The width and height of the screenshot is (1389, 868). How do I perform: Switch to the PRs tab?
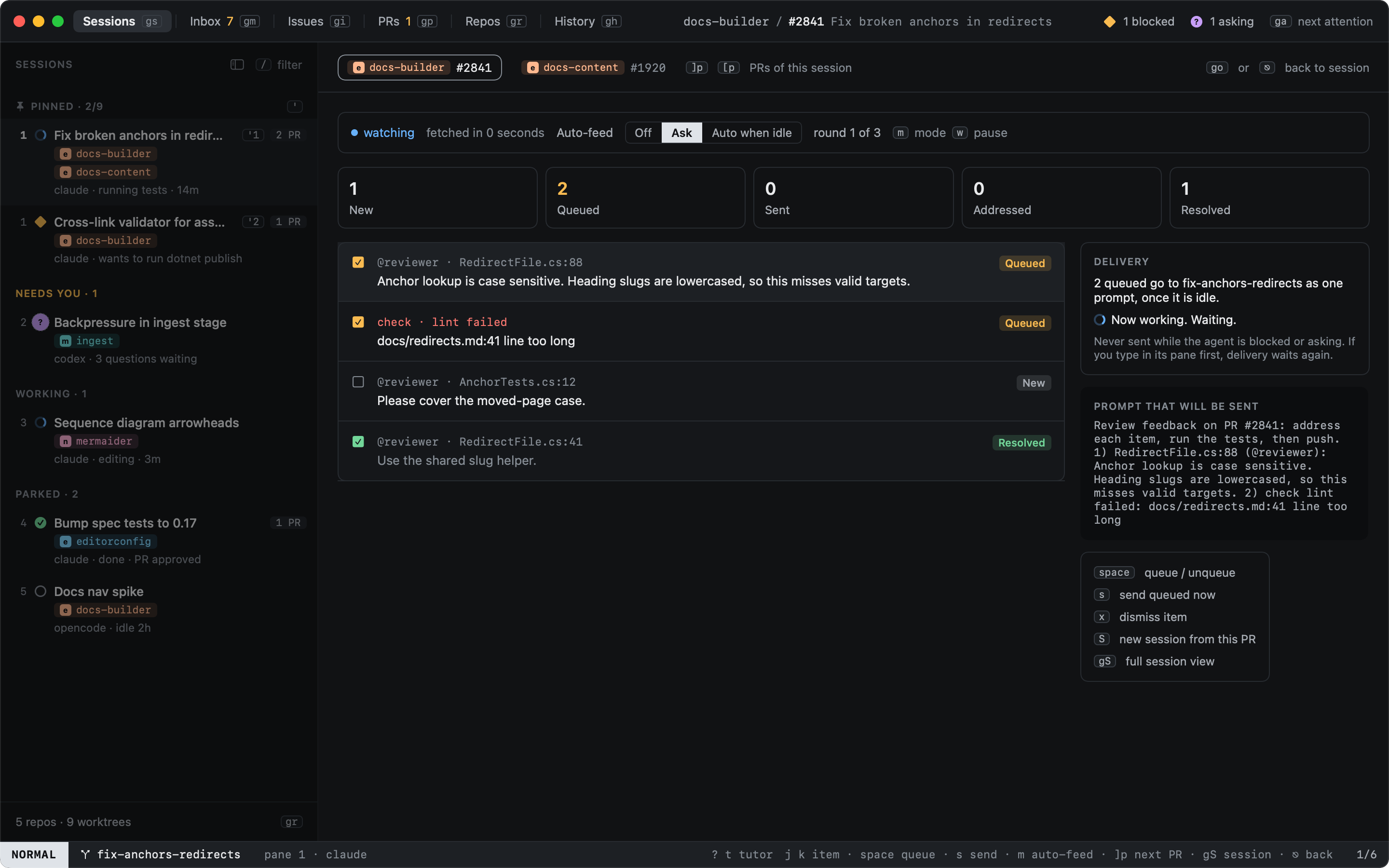point(407,21)
